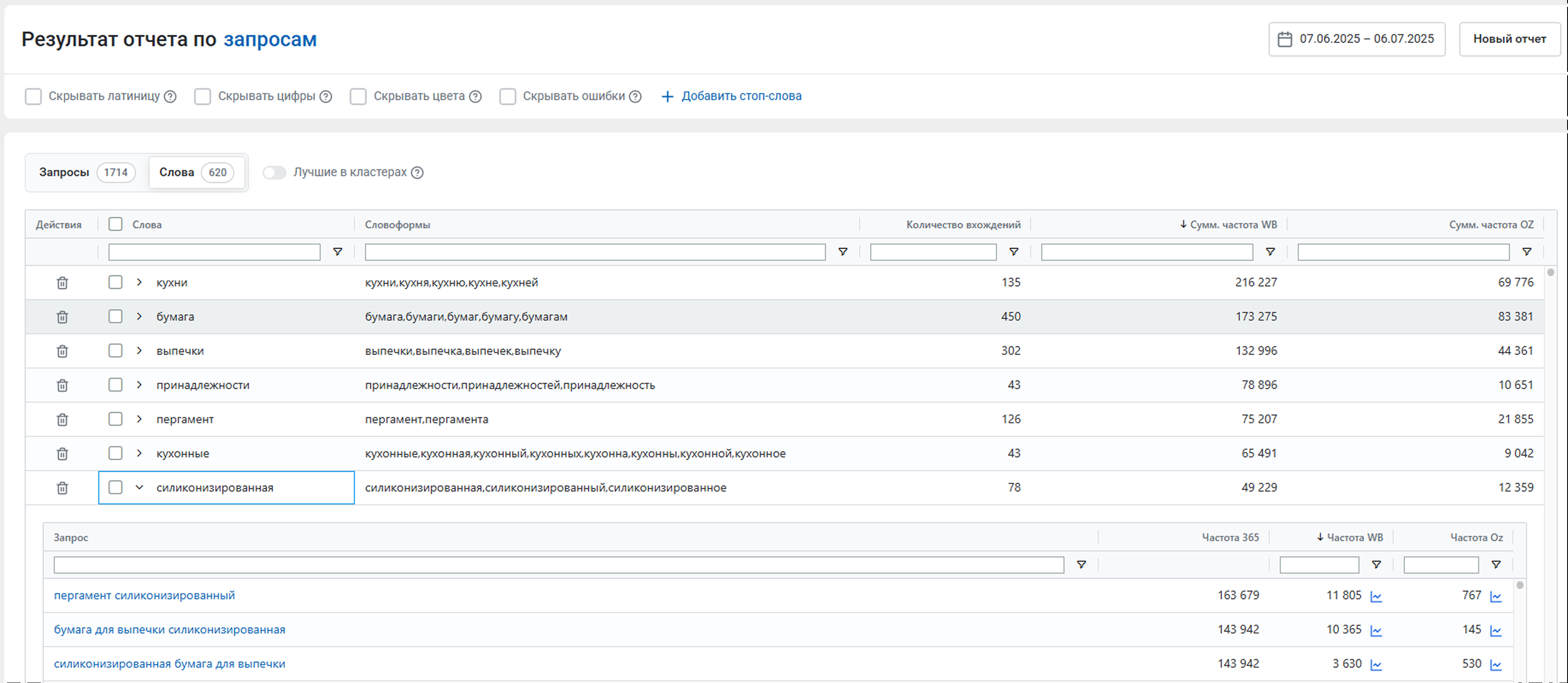This screenshot has height=683, width=1568.
Task: Open help for Скрывать цифры
Action: tap(326, 97)
